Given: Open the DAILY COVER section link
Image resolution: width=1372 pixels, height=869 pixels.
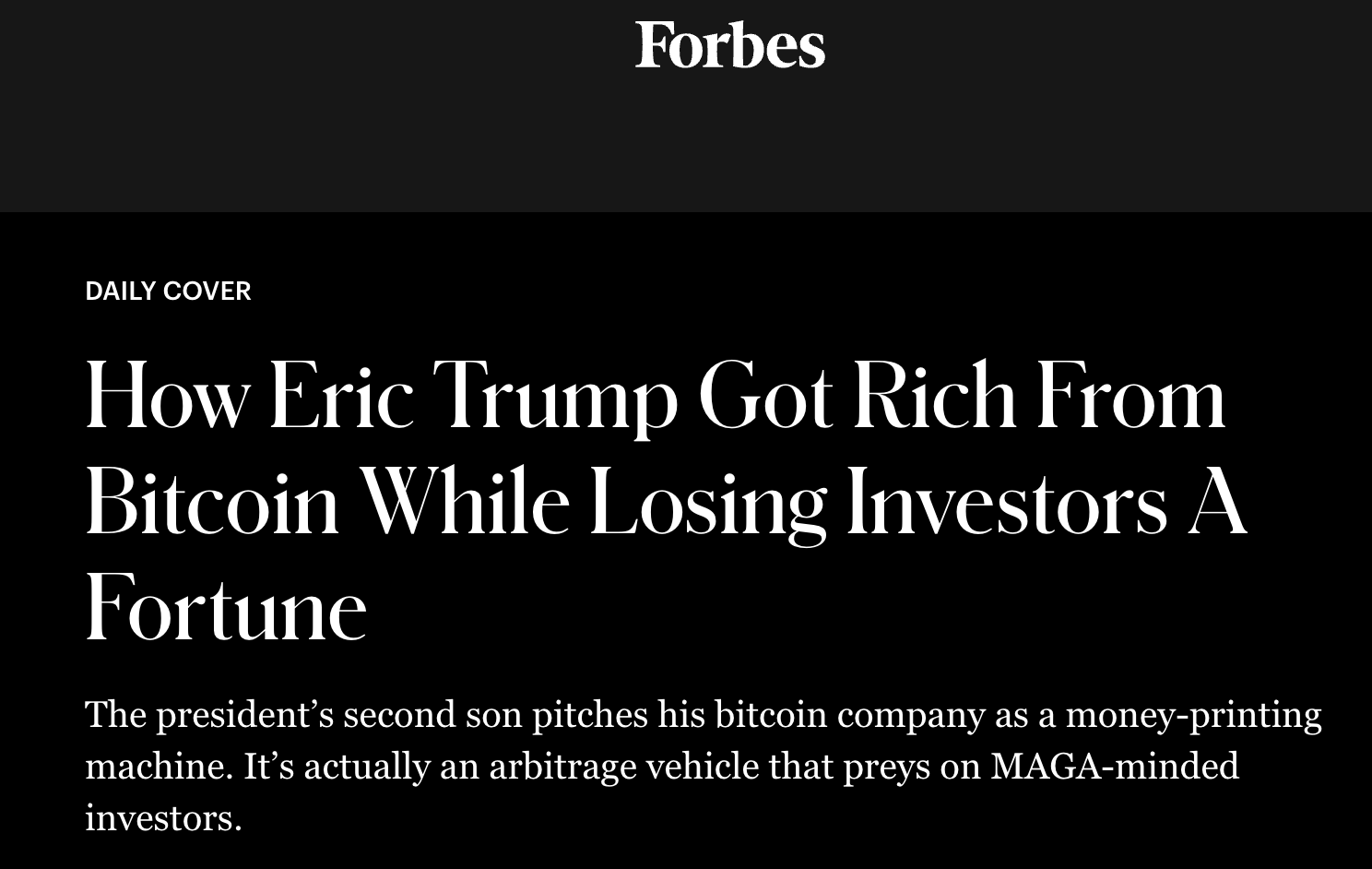Looking at the screenshot, I should (x=168, y=291).
